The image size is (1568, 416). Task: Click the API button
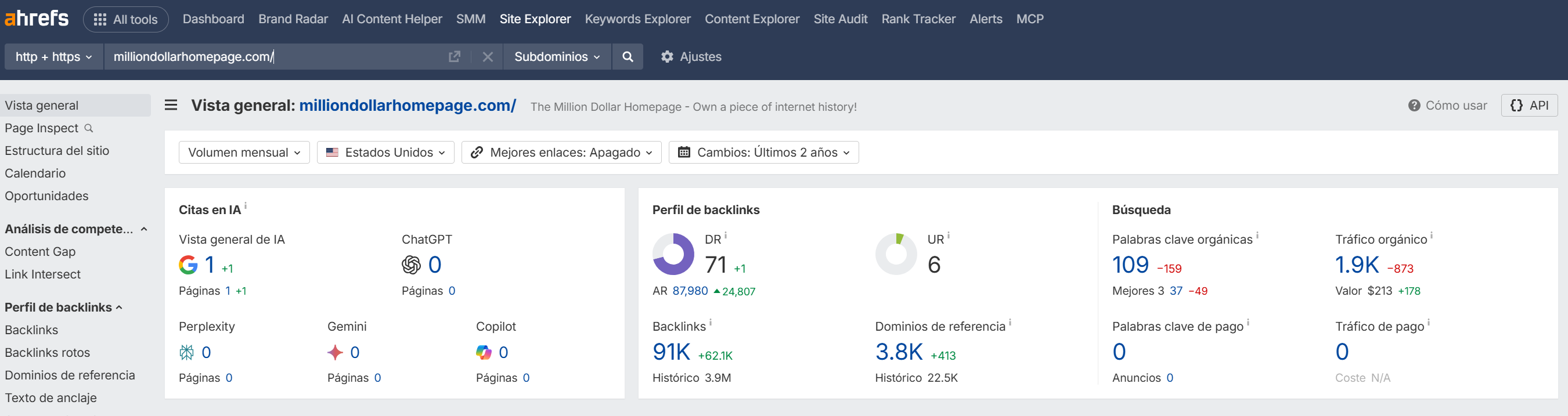point(1529,105)
